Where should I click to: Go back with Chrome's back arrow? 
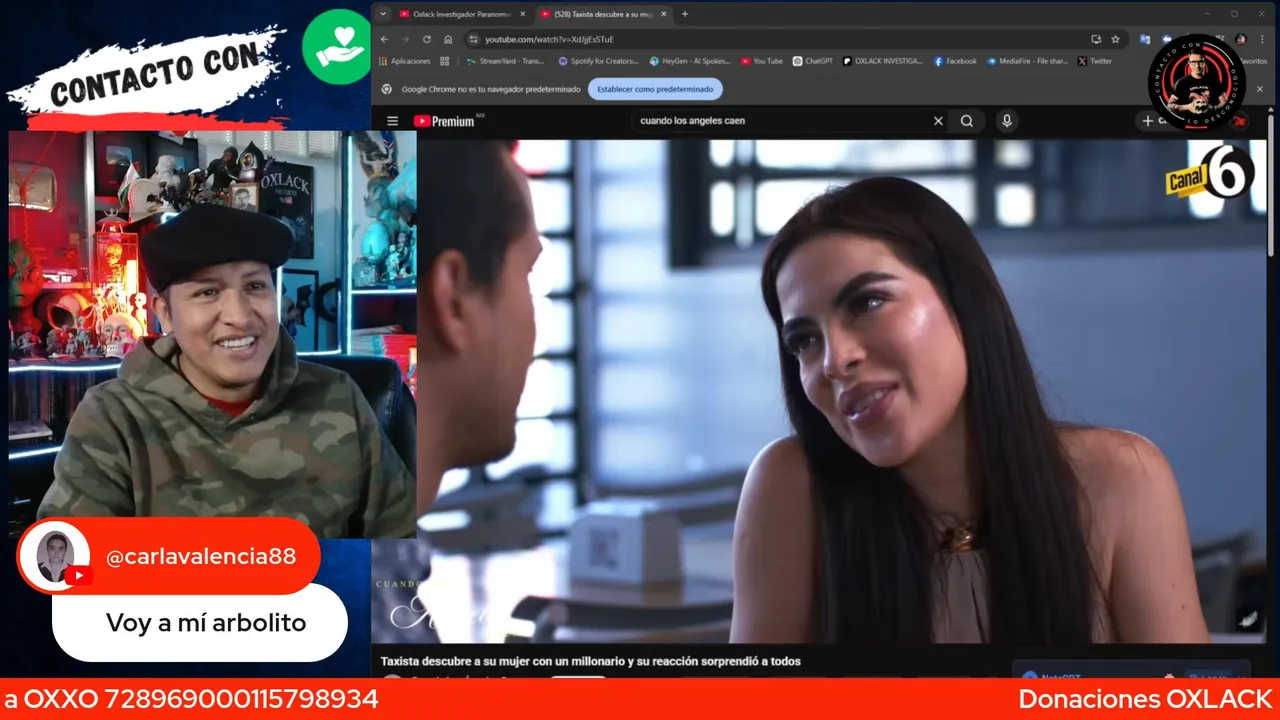pos(384,39)
